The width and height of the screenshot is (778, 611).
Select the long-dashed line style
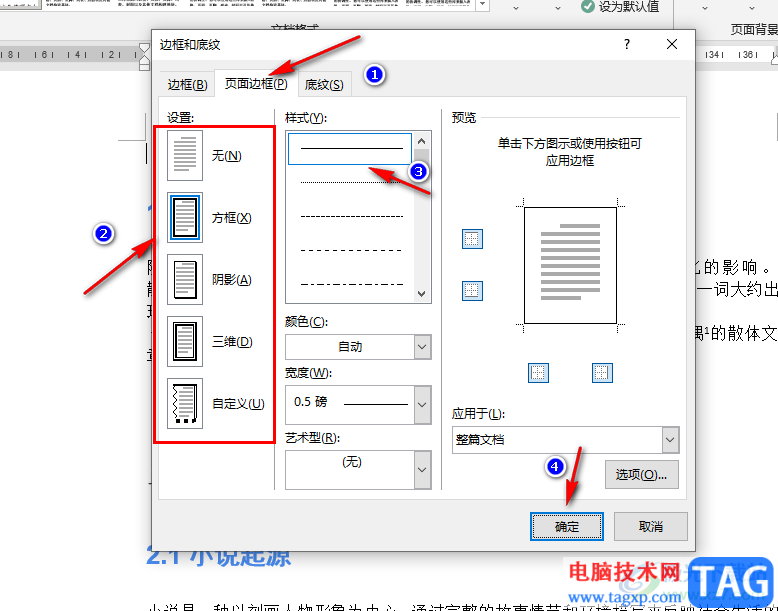[x=350, y=250]
